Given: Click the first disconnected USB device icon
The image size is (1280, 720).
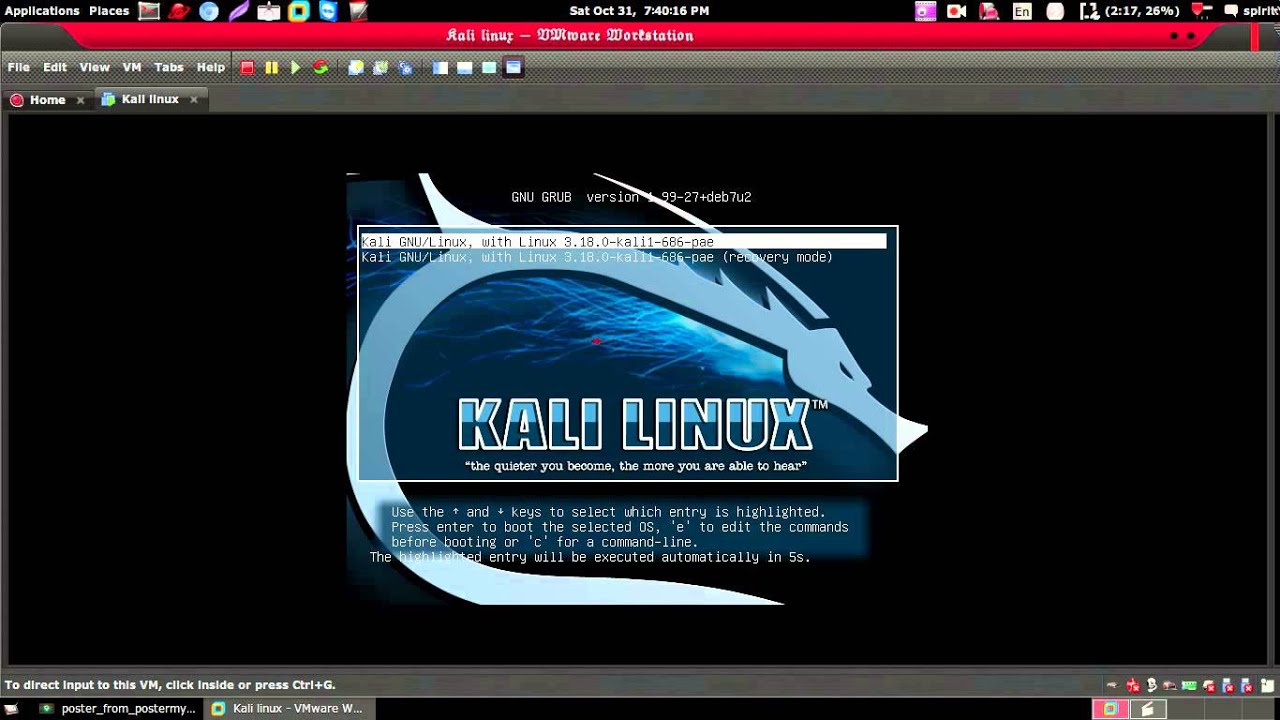Looking at the screenshot, I should point(1226,686).
